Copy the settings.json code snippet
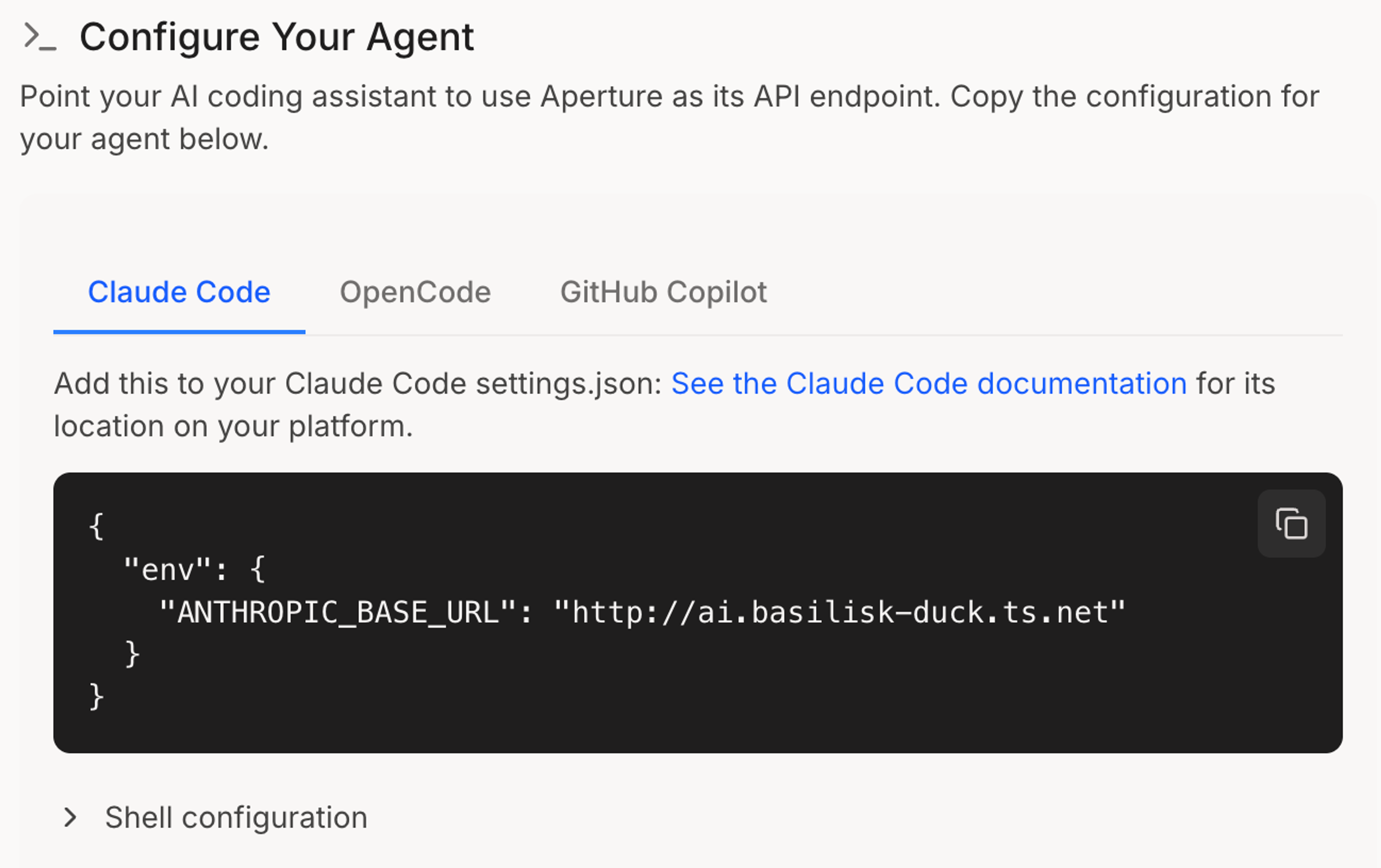Image resolution: width=1381 pixels, height=868 pixels. pyautogui.click(x=1291, y=524)
